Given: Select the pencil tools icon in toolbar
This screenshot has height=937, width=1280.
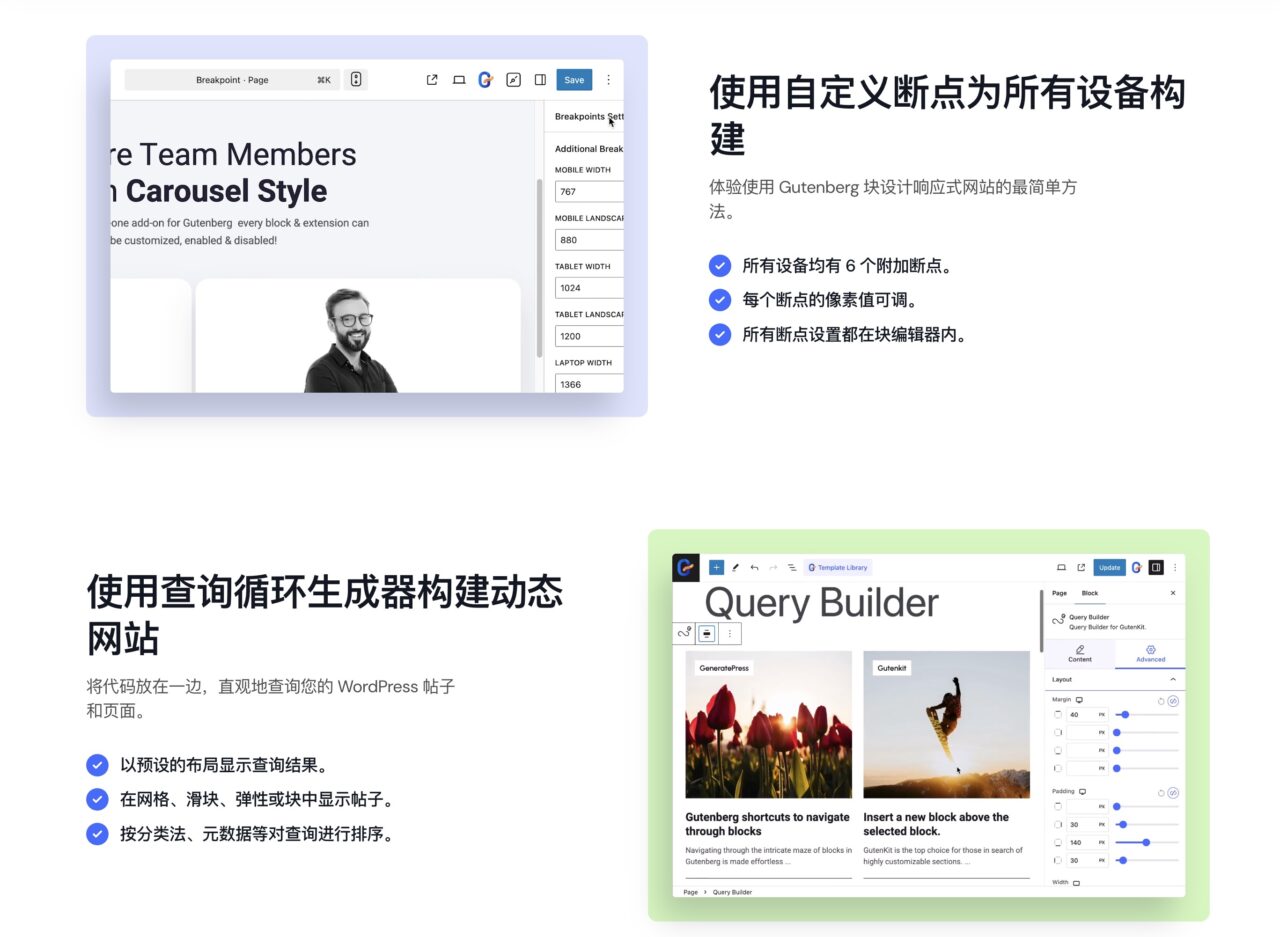Looking at the screenshot, I should (x=735, y=567).
